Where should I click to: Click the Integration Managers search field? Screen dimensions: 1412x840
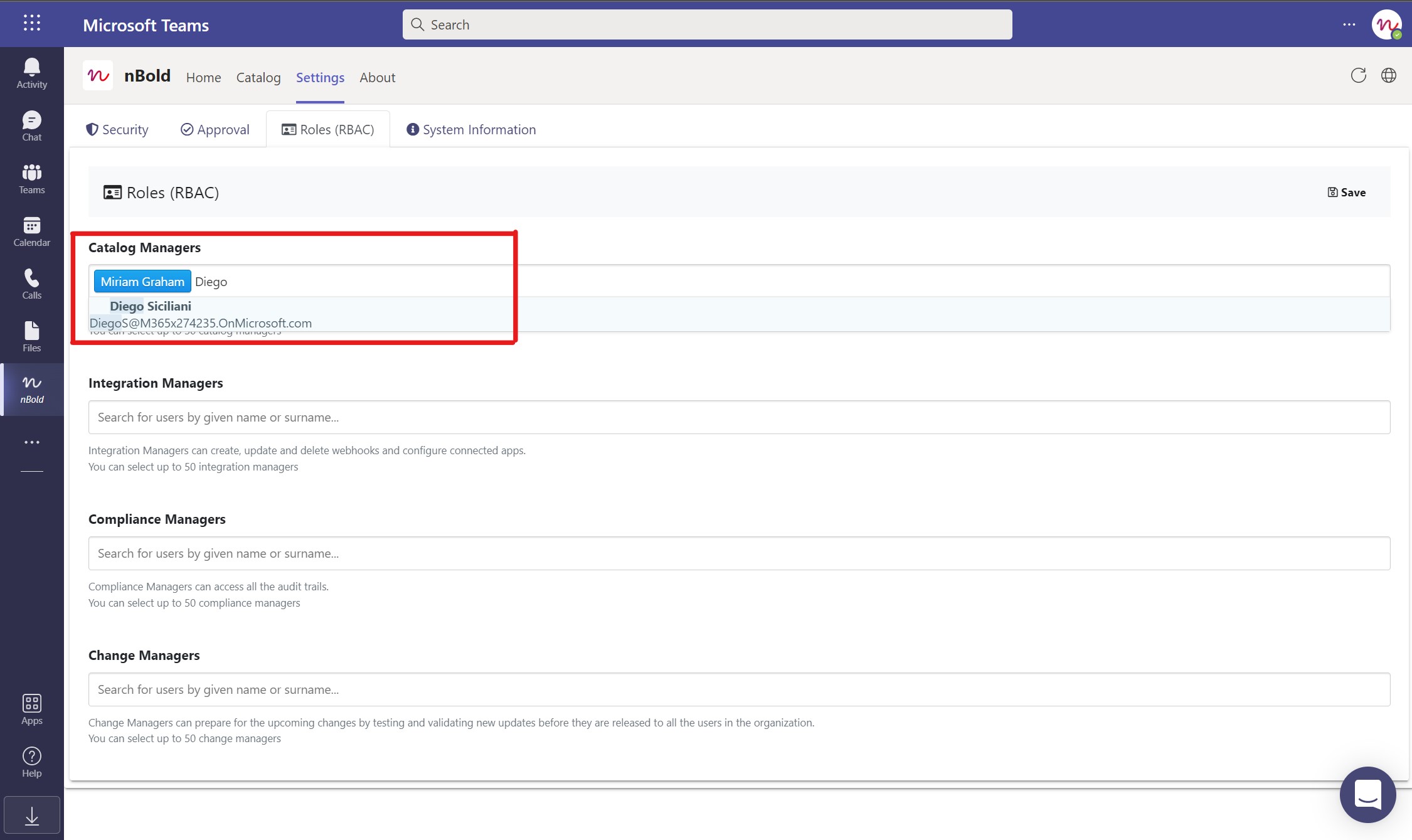(738, 417)
